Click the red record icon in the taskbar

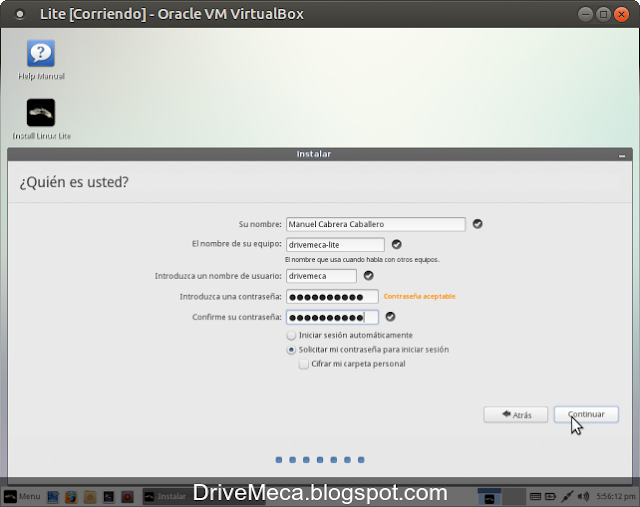[x=127, y=497]
